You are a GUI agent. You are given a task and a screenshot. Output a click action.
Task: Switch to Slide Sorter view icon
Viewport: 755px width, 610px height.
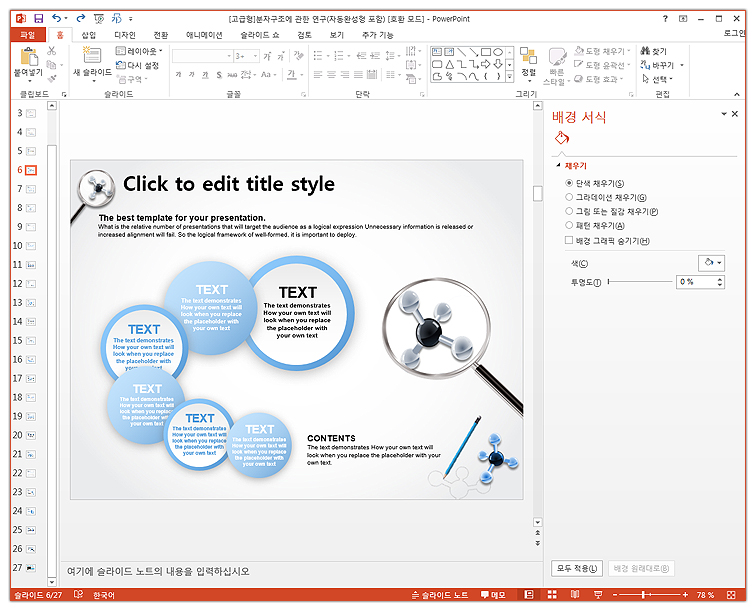point(552,595)
